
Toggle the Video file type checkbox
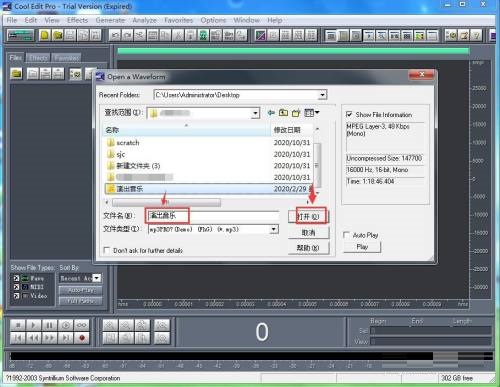pyautogui.click(x=16, y=295)
